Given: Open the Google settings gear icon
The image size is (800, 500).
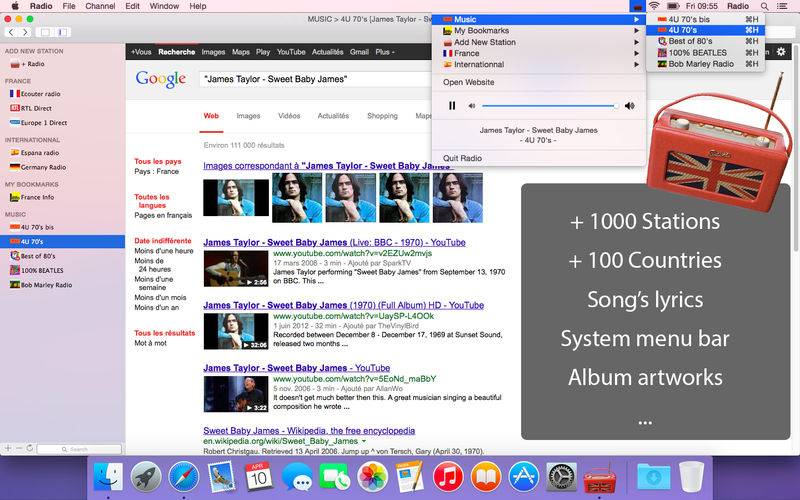Looking at the screenshot, I should point(781,52).
